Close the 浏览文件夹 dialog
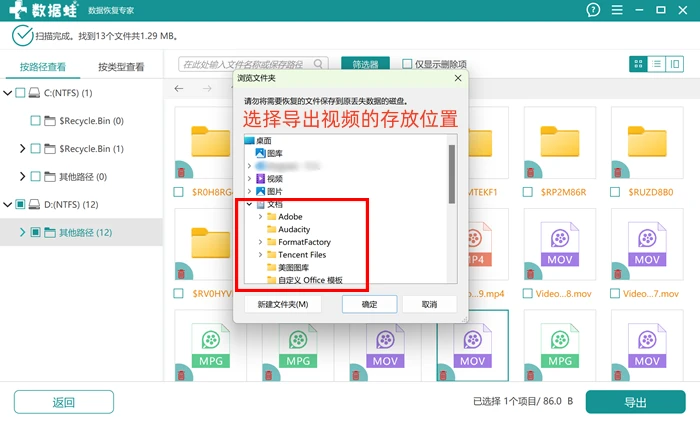This screenshot has width=700, height=425. click(458, 78)
